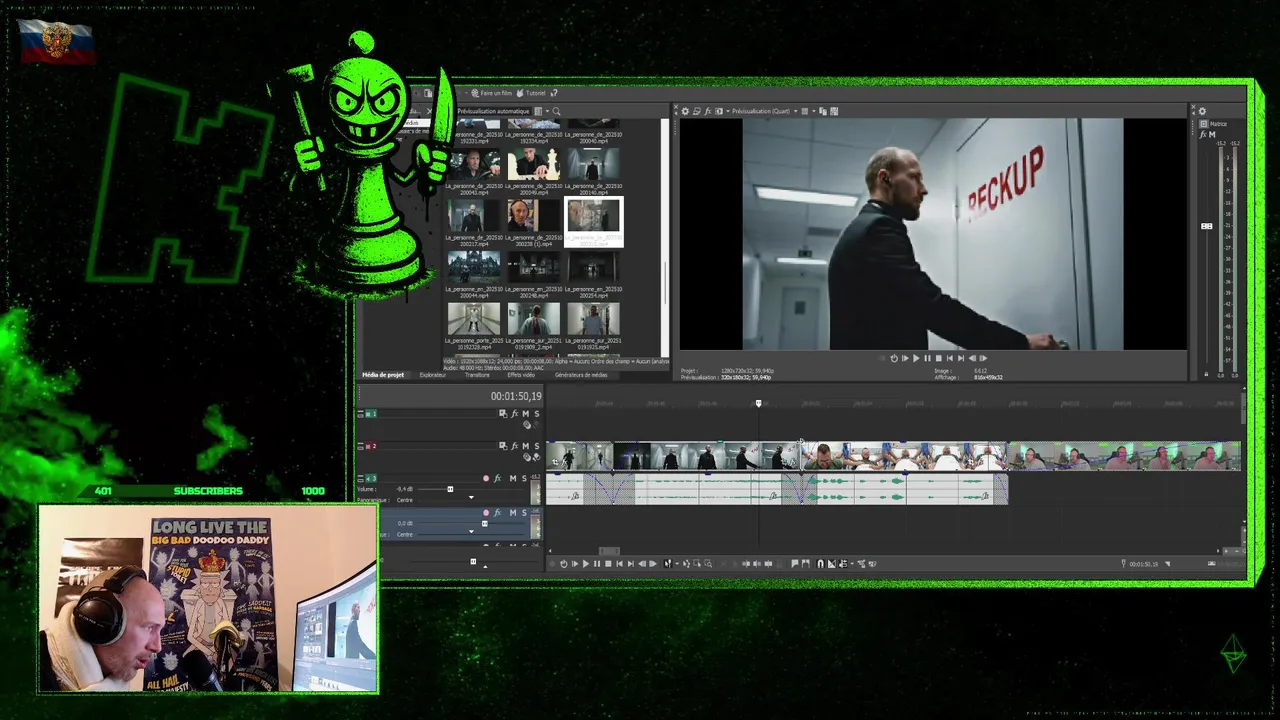
Task: Open track 2 track motion icon
Action: (x=503, y=446)
